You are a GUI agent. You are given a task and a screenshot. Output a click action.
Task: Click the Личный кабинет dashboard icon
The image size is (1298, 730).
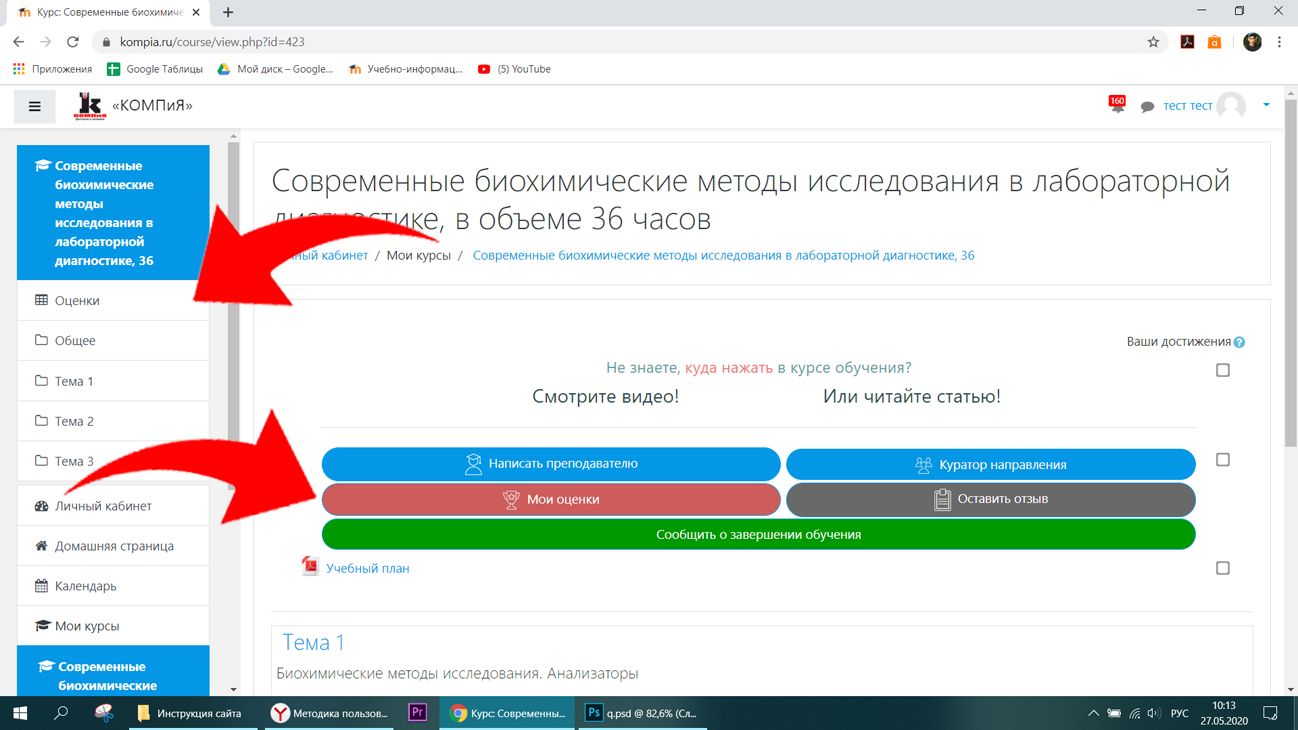point(41,506)
